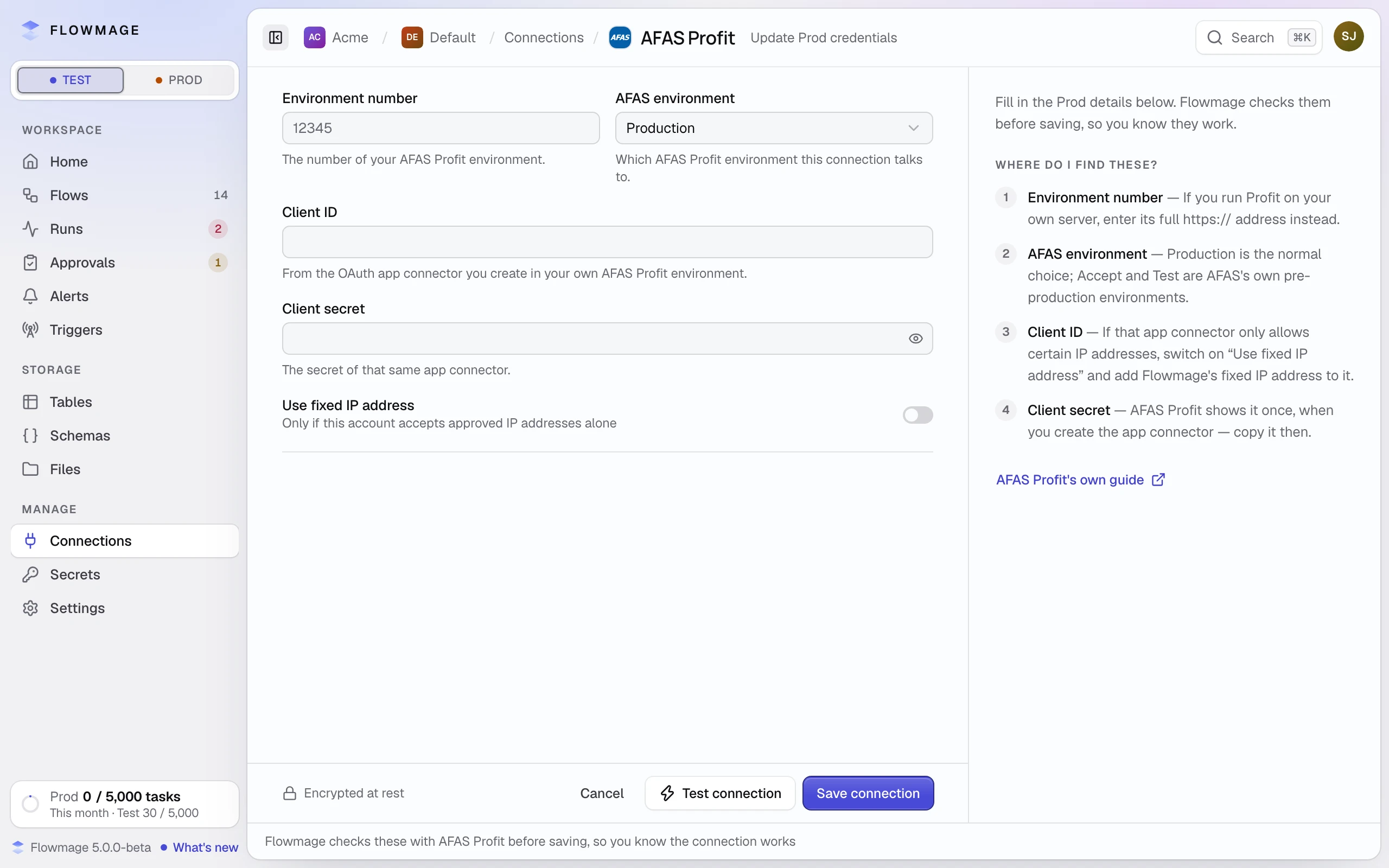Click Connections in the breadcrumb
Screen dimensions: 1389x868
coord(544,37)
